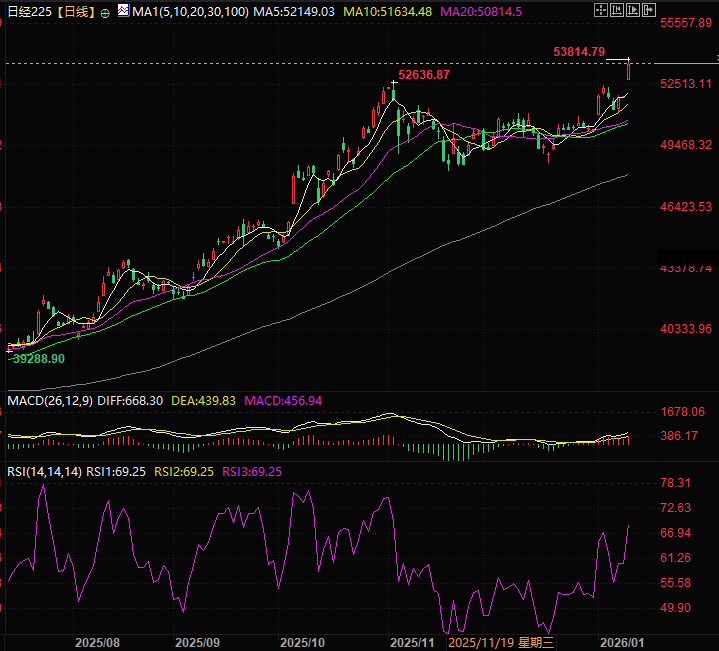Viewport: 719px width, 651px height.
Task: Click the 52636.87 high price marker
Action: pos(423,75)
